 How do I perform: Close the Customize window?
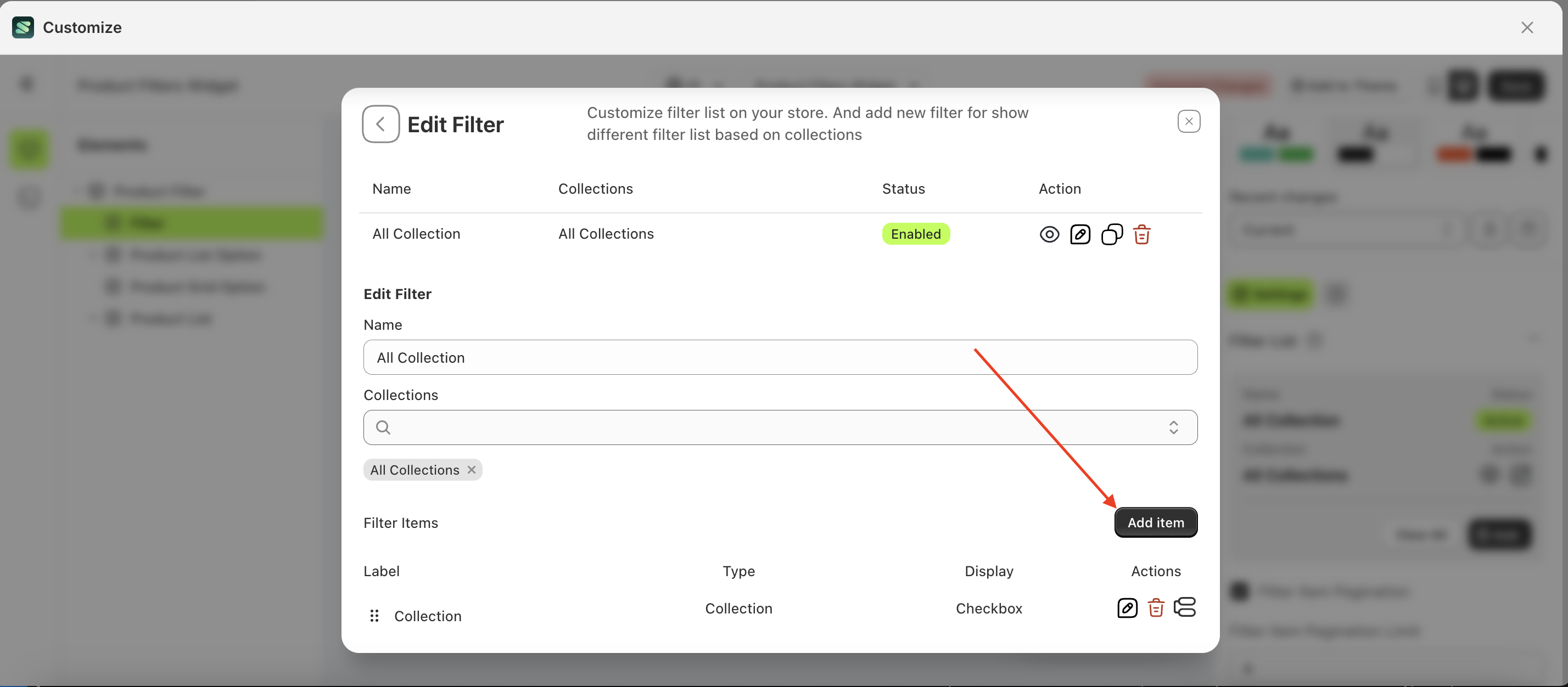(1527, 27)
